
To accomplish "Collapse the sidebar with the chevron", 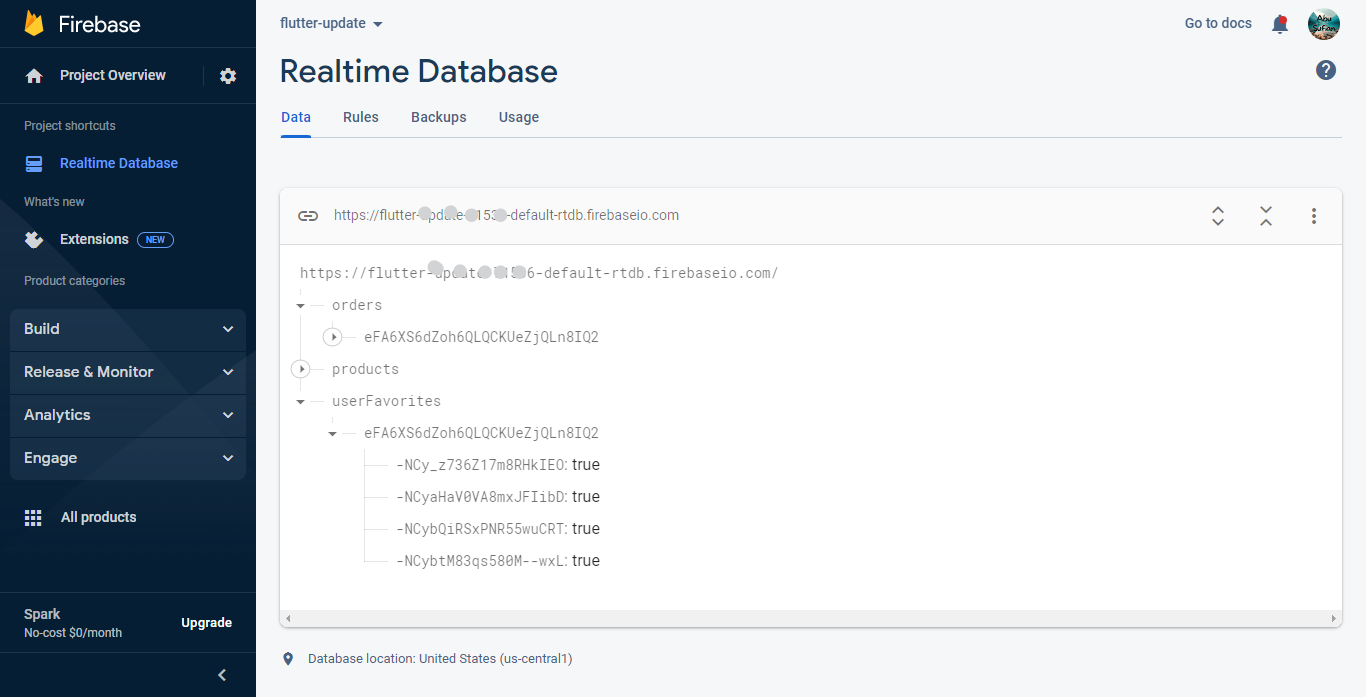I will click(222, 675).
